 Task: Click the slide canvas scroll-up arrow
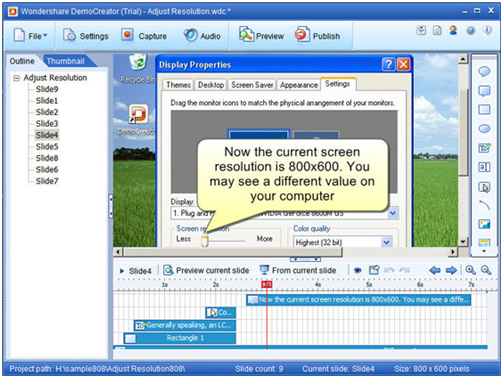click(463, 59)
